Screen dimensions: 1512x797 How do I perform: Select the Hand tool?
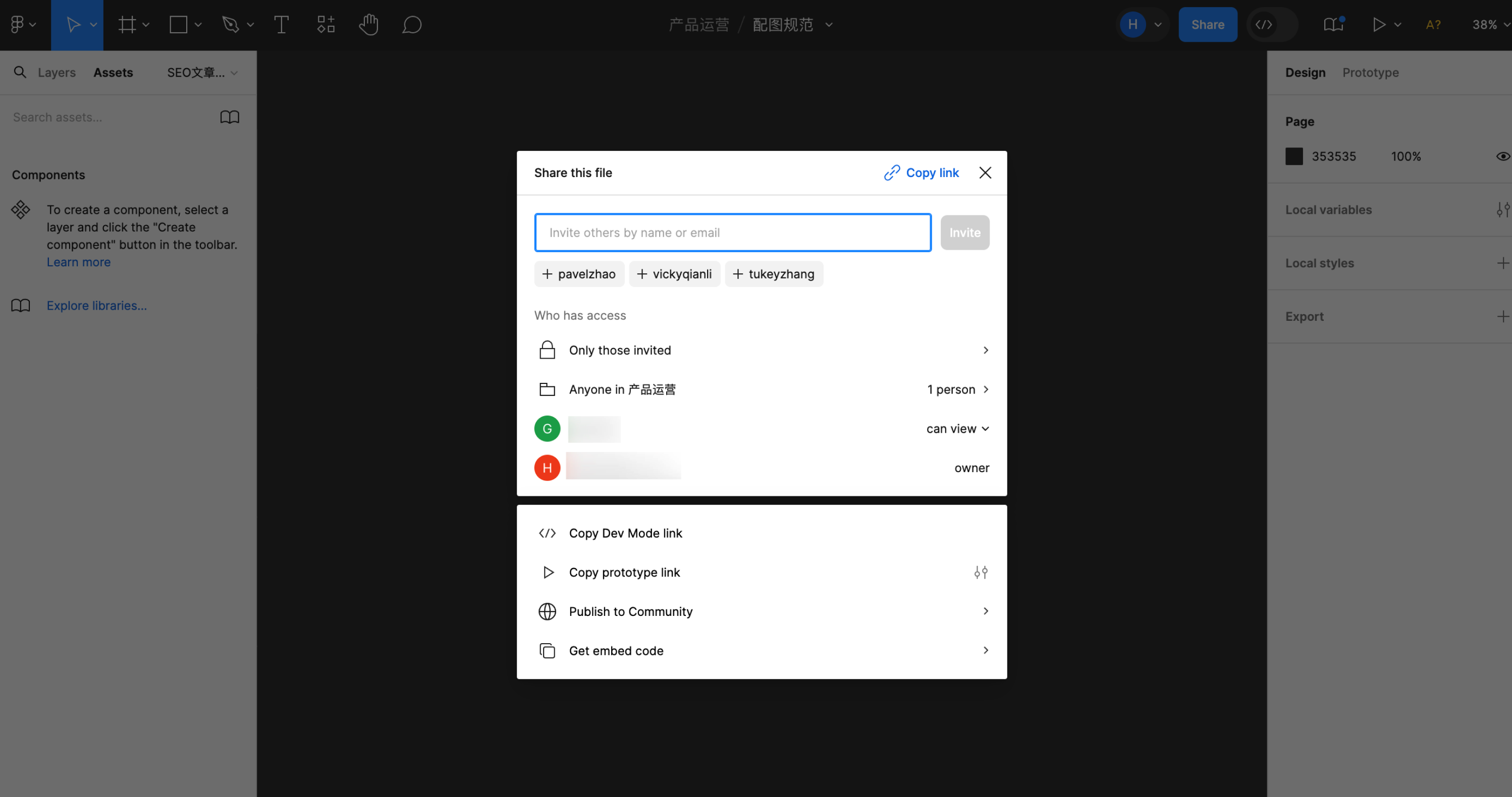368,25
